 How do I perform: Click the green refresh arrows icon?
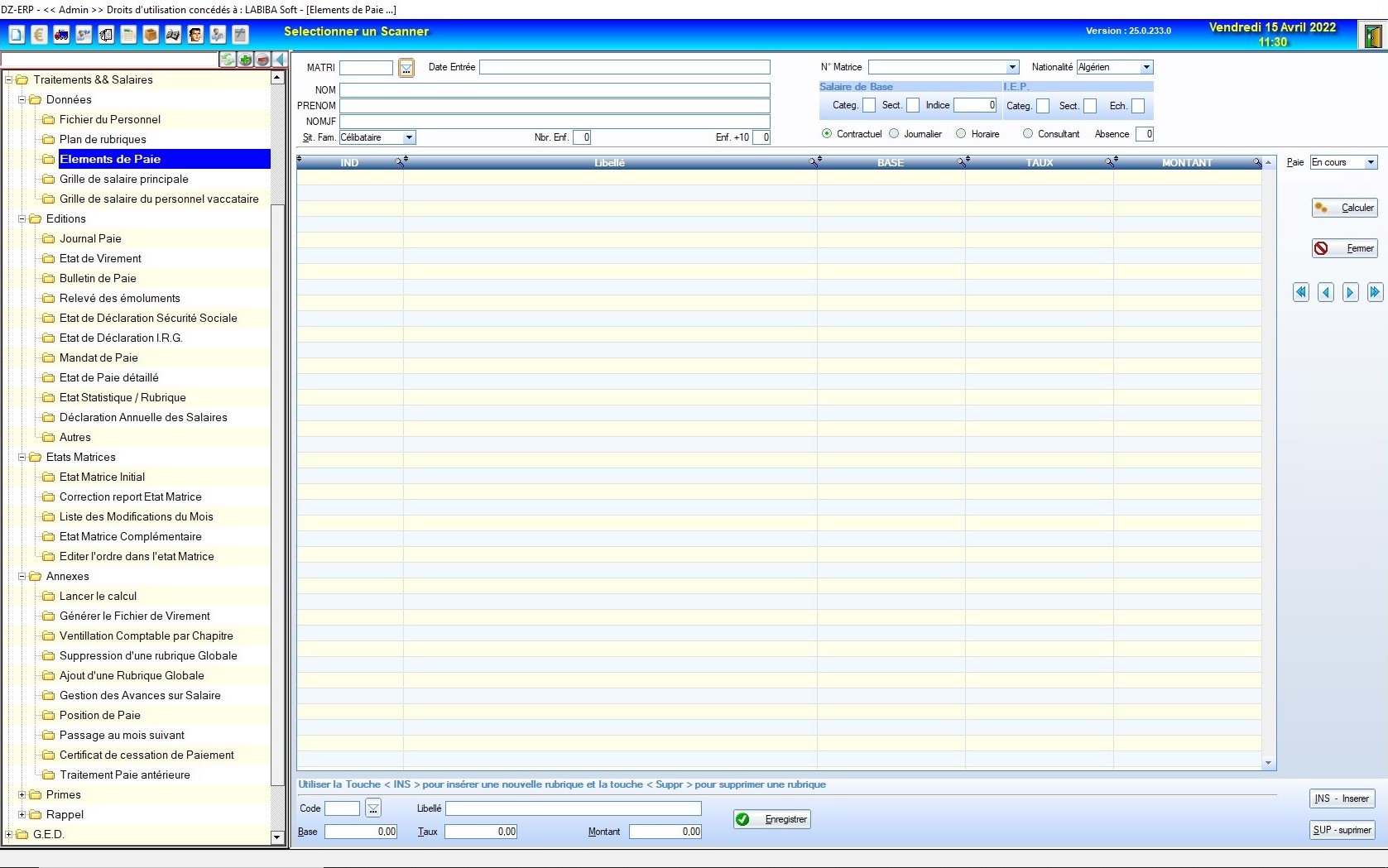coord(227,60)
